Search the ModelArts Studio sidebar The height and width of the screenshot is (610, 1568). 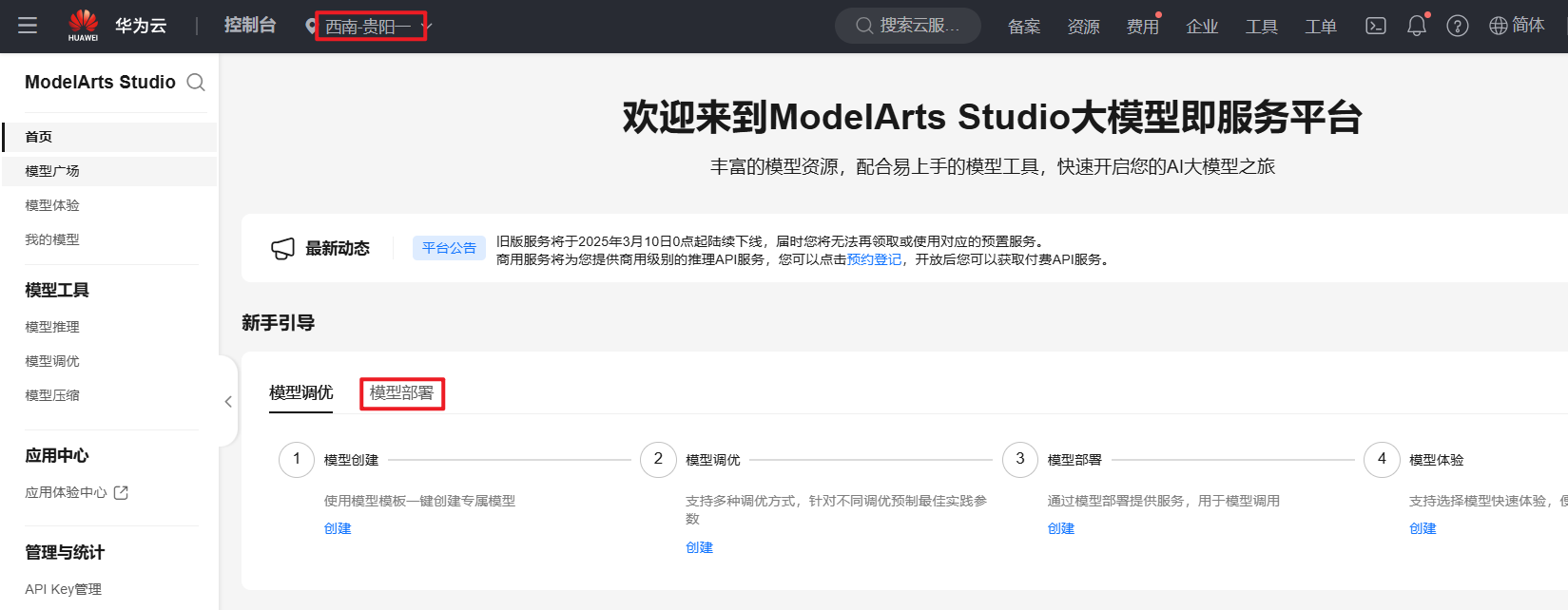pyautogui.click(x=196, y=83)
